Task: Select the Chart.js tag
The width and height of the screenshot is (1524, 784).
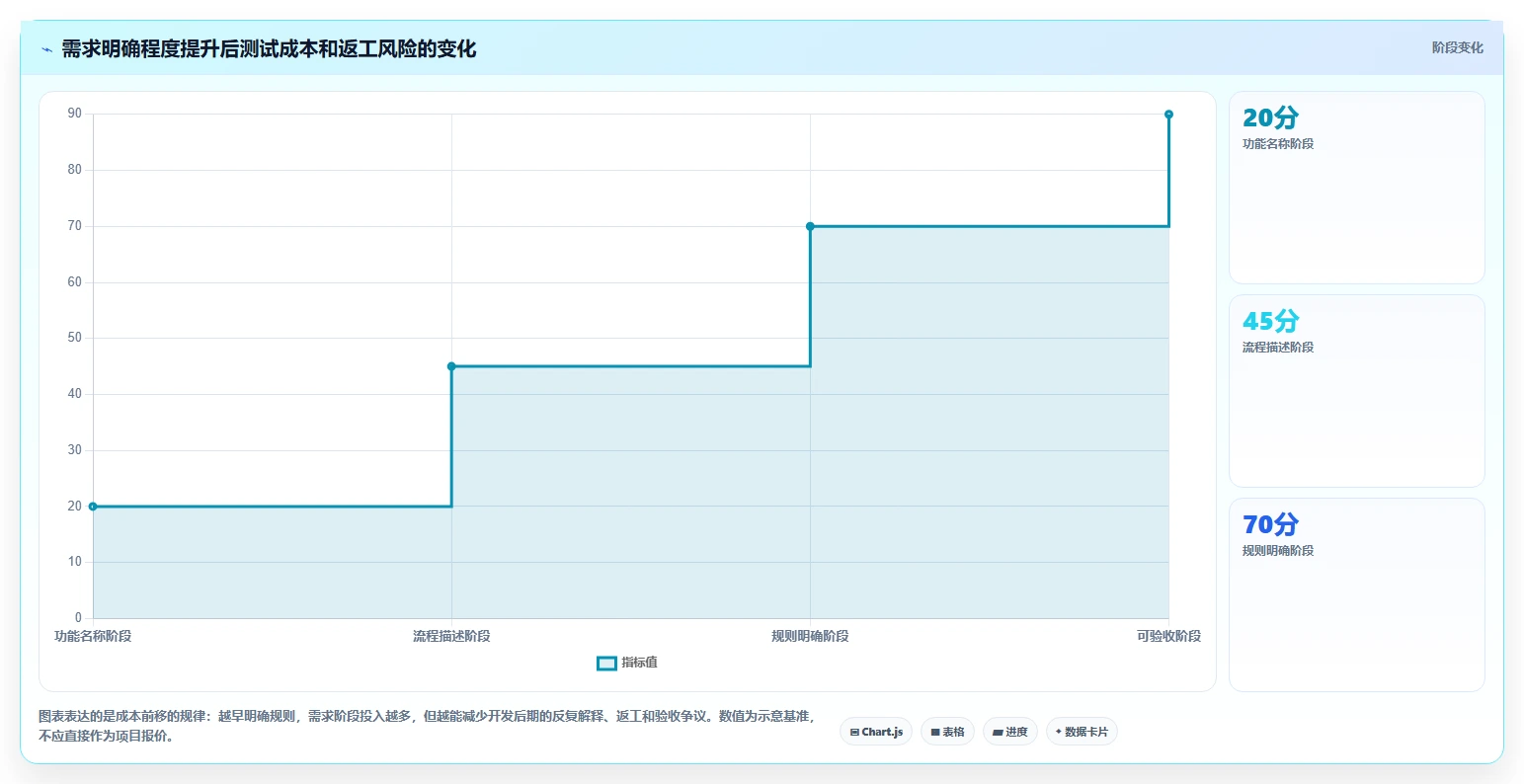Action: coord(876,732)
